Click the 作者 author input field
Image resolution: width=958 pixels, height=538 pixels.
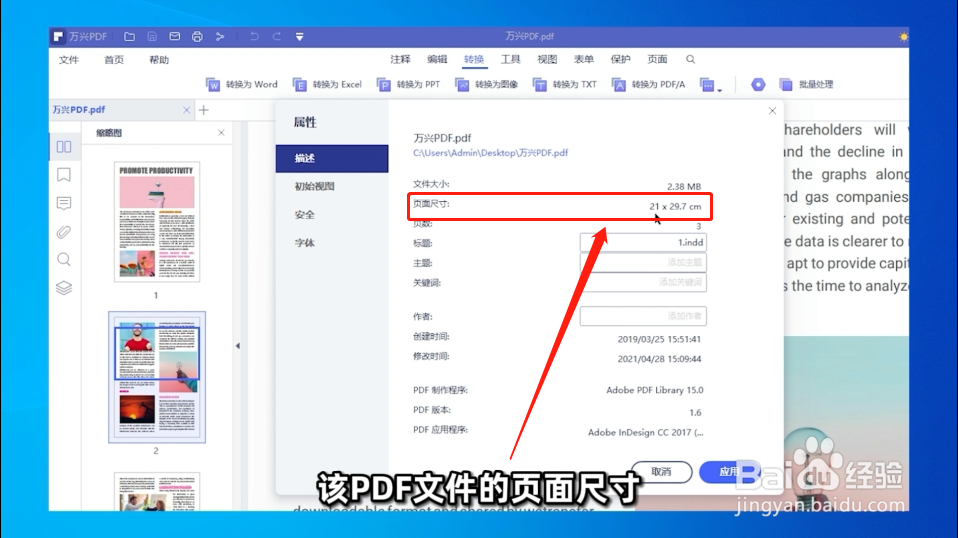tap(643, 316)
